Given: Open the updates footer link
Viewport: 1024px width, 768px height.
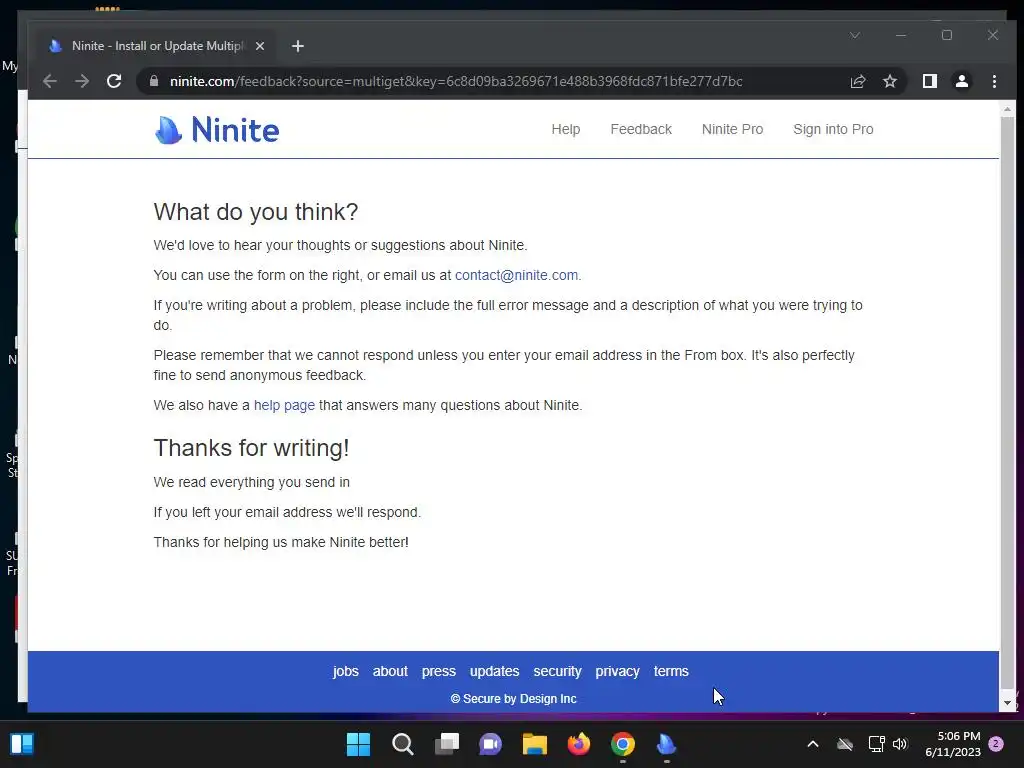Looking at the screenshot, I should (494, 671).
